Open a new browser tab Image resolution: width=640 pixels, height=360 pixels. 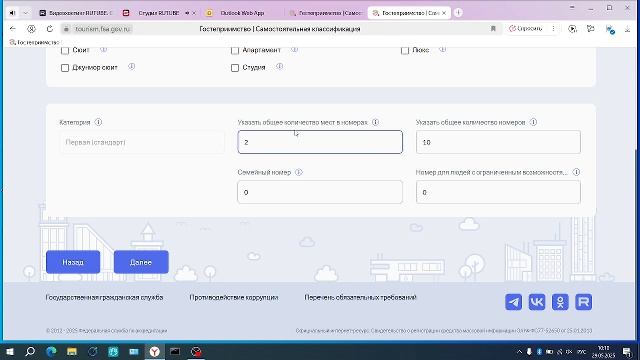tap(458, 13)
